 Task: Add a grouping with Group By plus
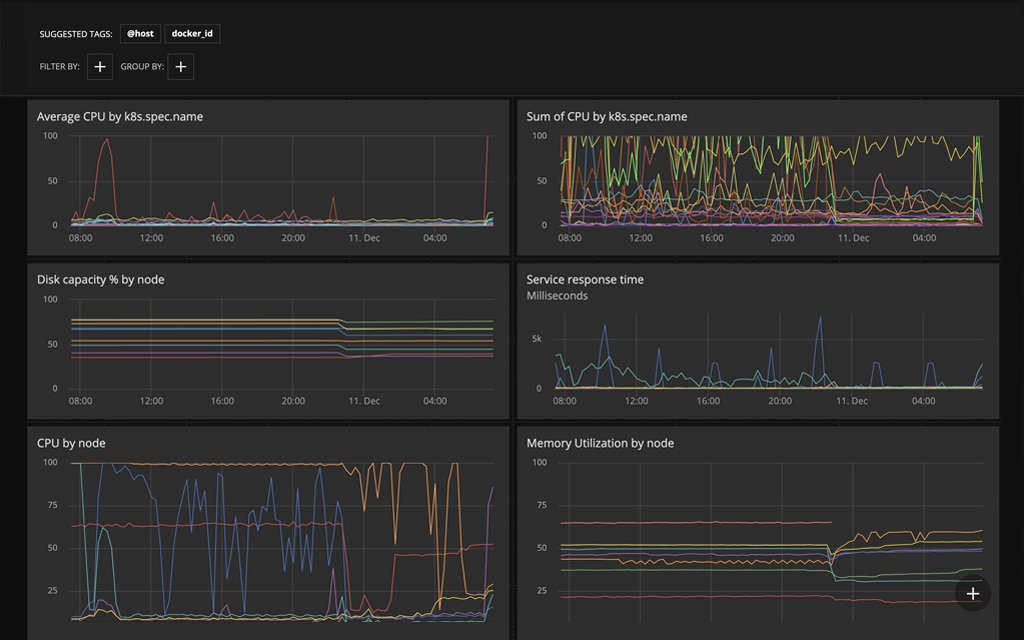point(181,67)
